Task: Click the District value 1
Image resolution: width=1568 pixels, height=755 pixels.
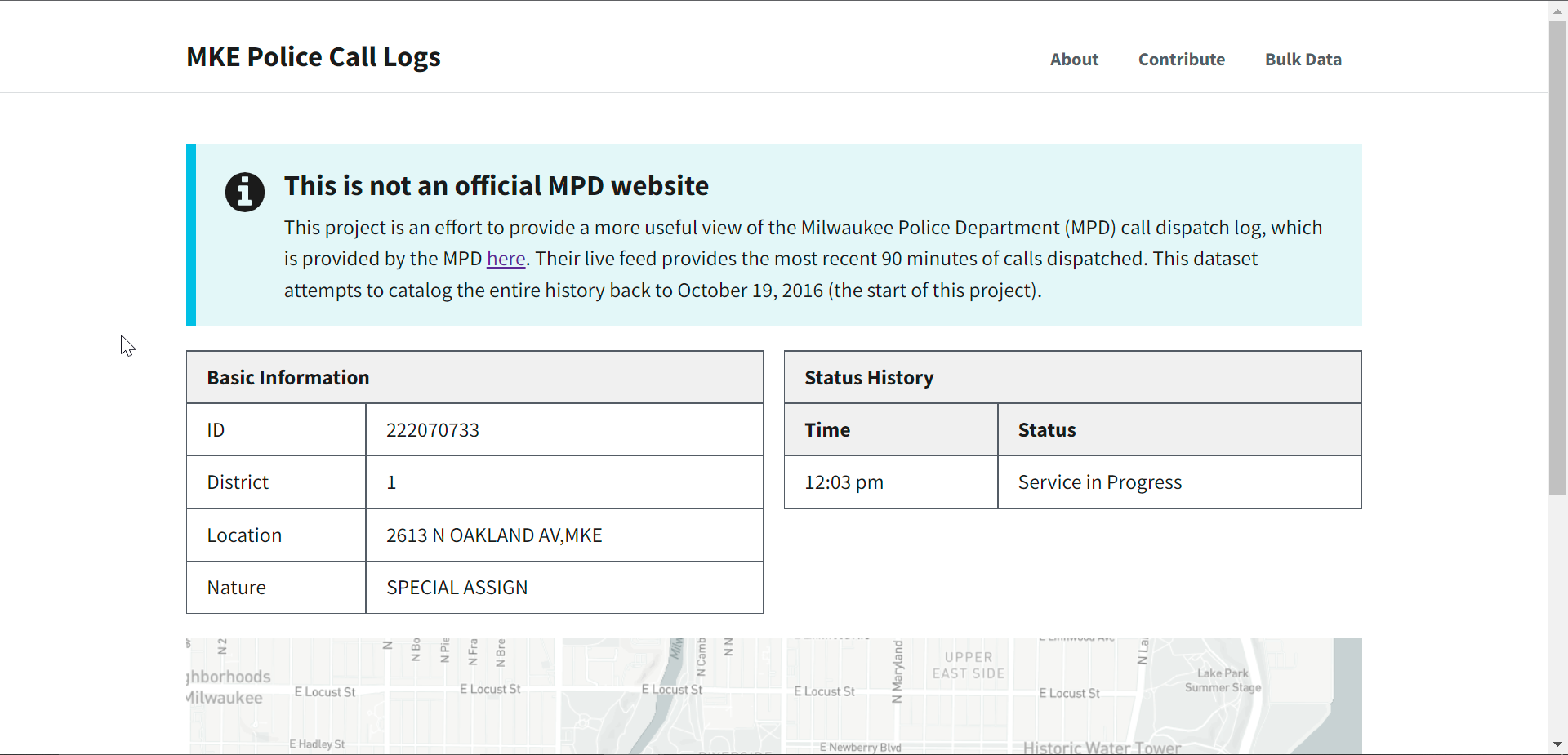Action: click(391, 482)
